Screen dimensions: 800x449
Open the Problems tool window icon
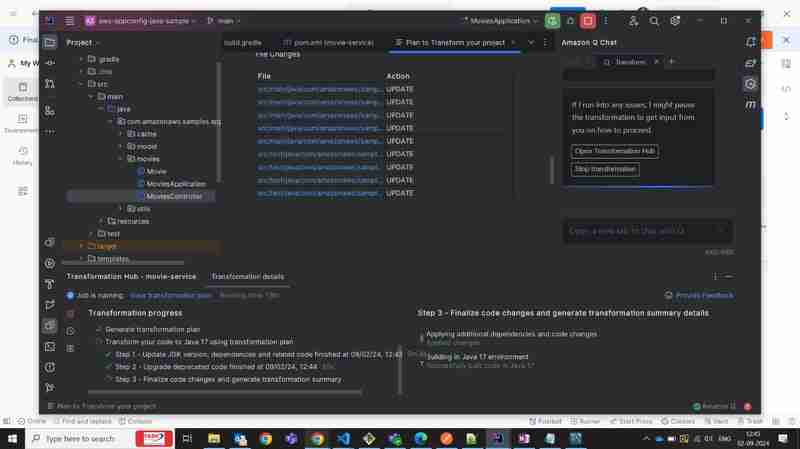[x=49, y=367]
